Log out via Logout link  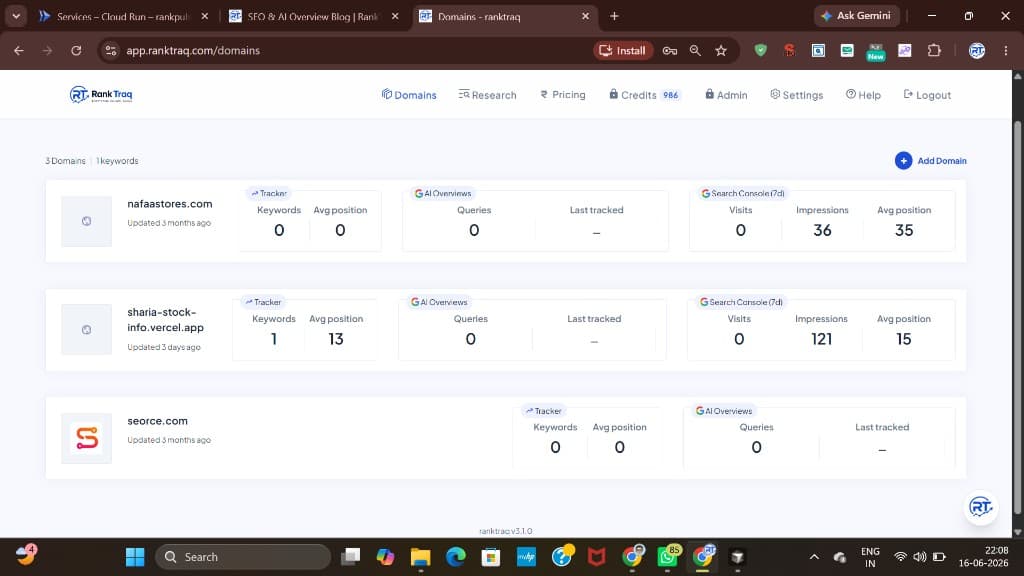pos(927,95)
